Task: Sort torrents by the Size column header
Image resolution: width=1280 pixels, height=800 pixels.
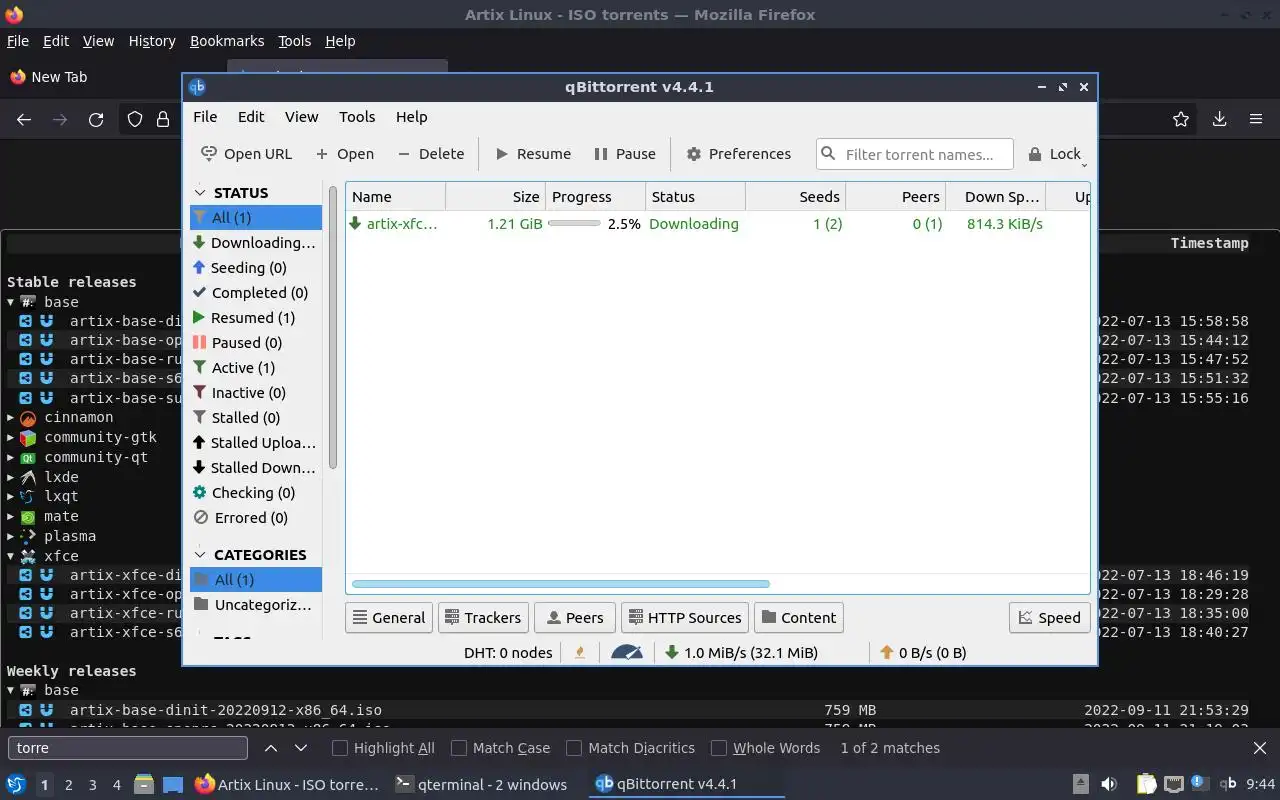Action: 495,197
